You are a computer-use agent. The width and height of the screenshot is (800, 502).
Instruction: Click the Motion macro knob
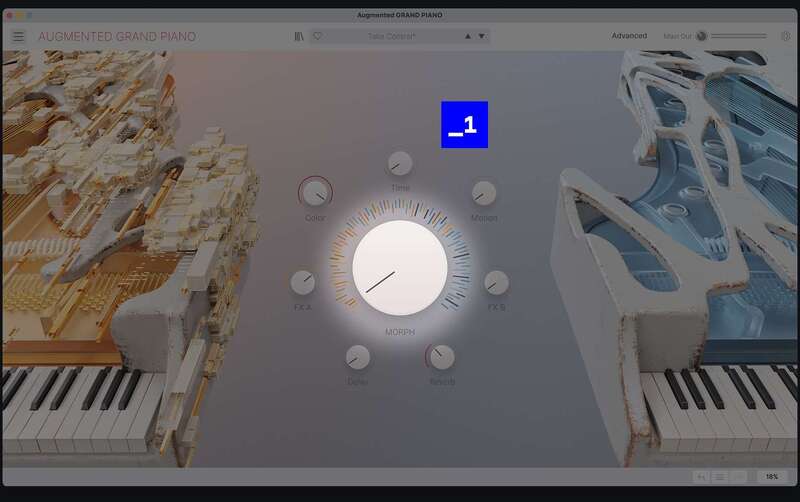pos(484,193)
